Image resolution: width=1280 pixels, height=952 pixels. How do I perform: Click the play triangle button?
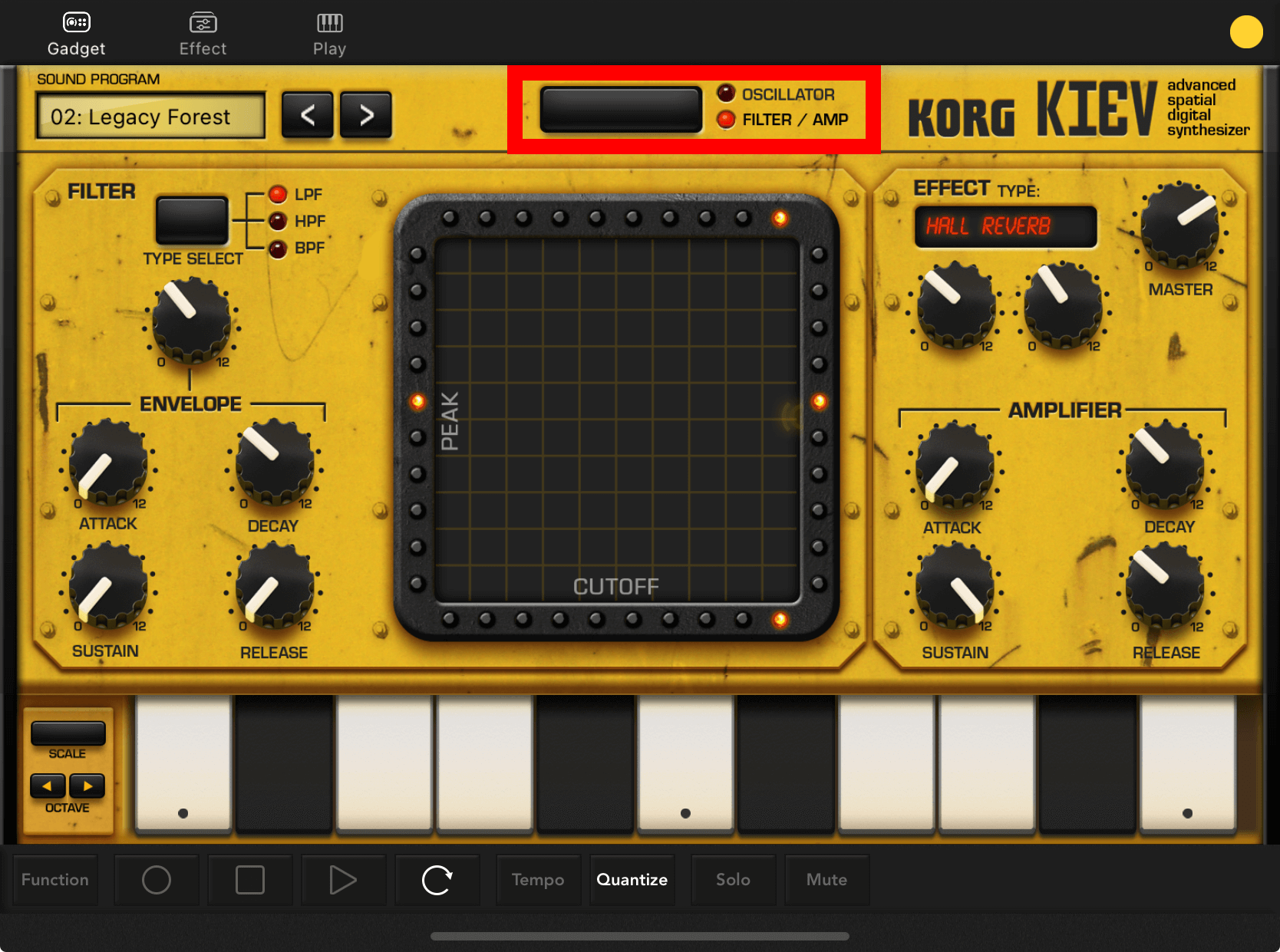click(x=343, y=880)
